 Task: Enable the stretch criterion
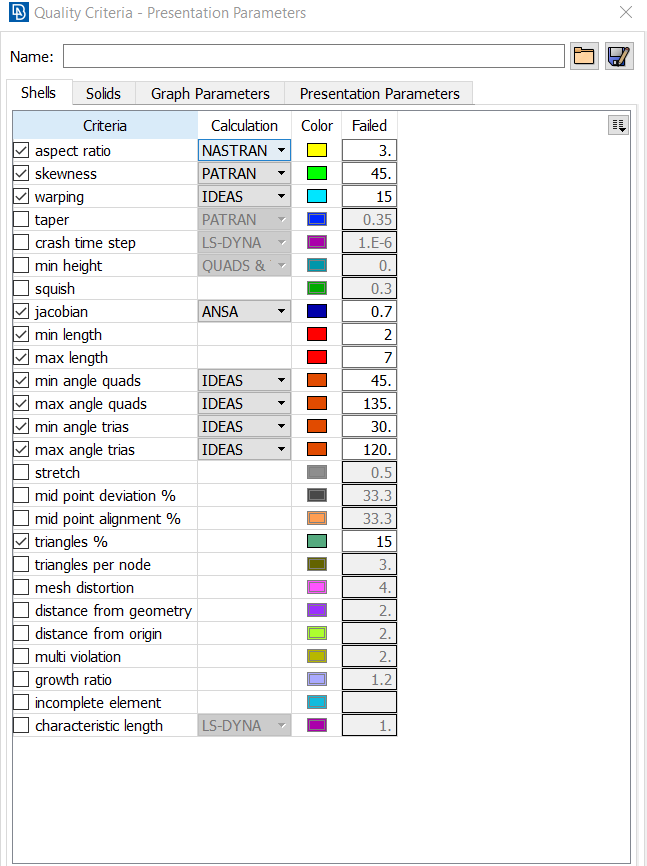[21, 472]
